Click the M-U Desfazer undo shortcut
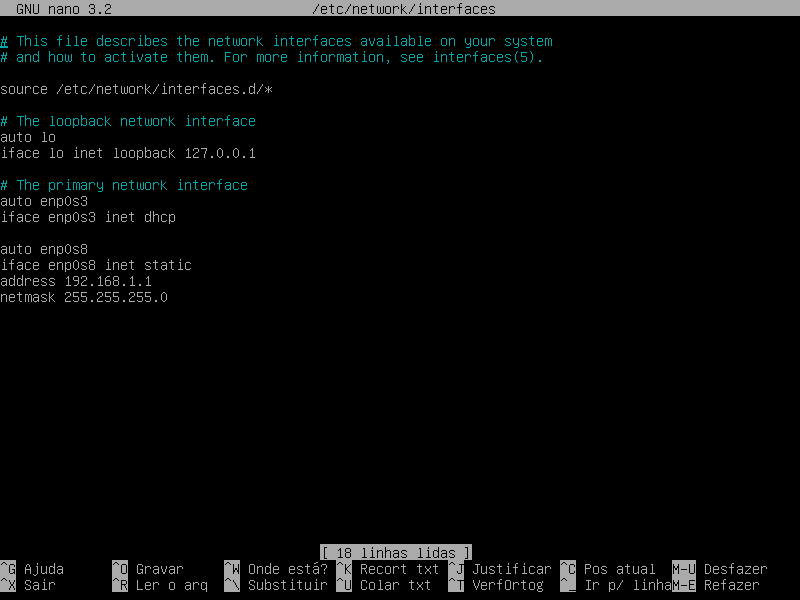Screen dimensions: 800x600 (720, 569)
